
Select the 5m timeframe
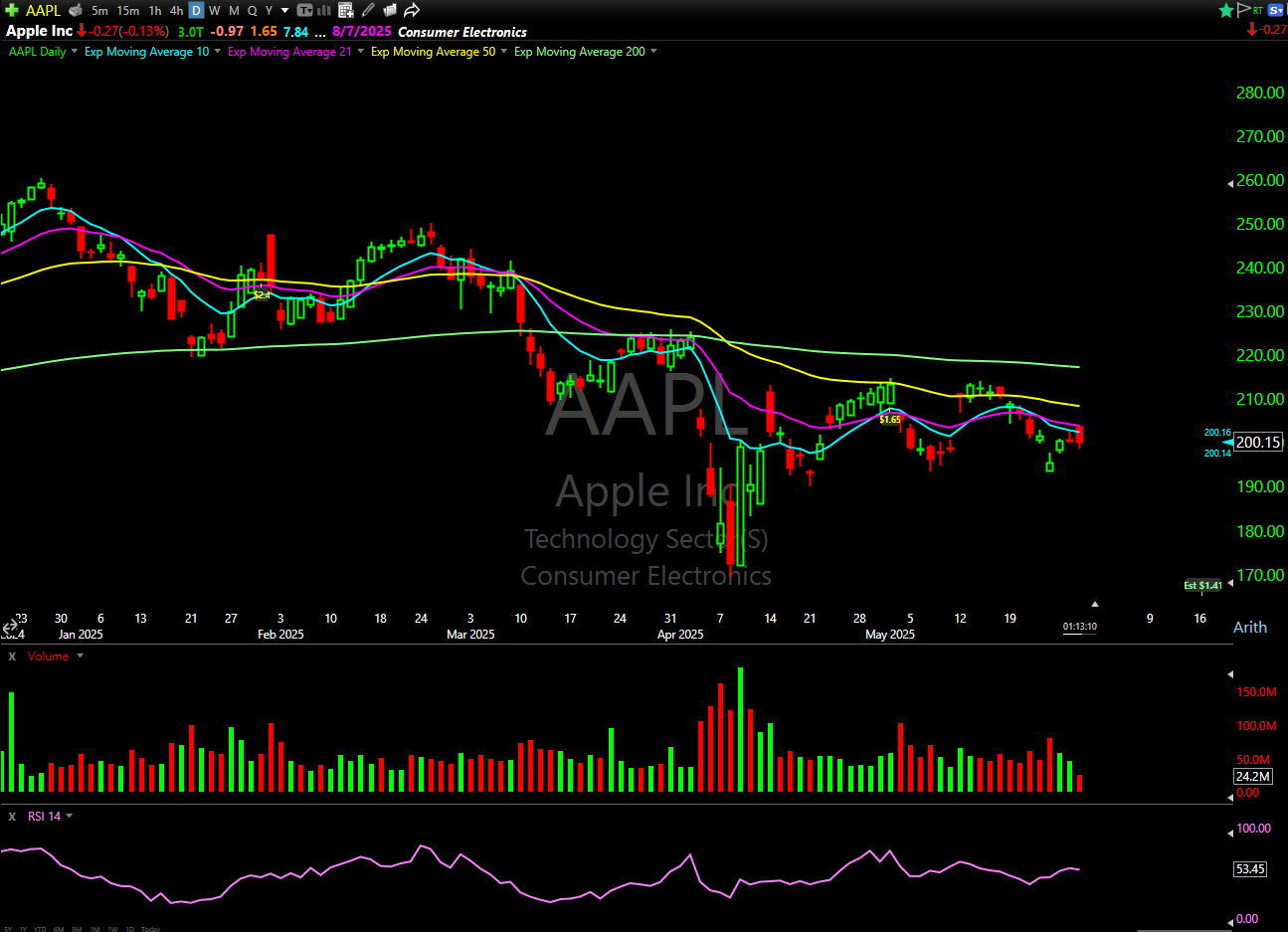99,11
